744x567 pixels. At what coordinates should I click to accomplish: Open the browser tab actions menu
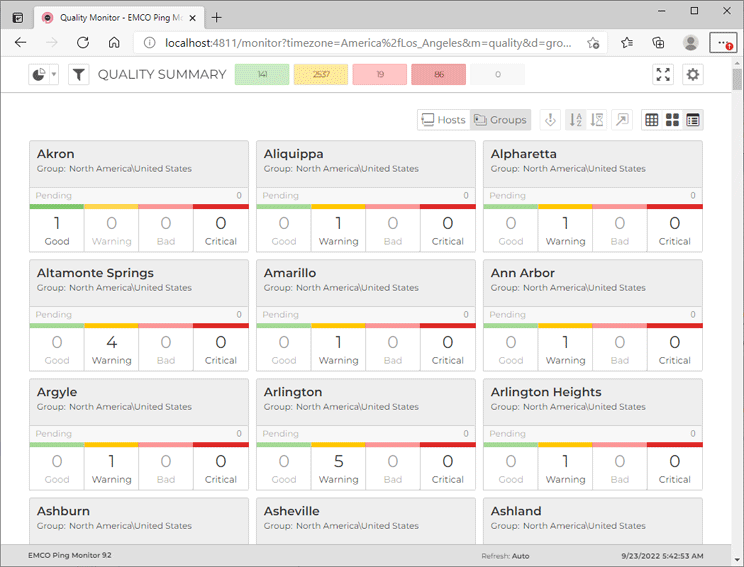click(17, 17)
